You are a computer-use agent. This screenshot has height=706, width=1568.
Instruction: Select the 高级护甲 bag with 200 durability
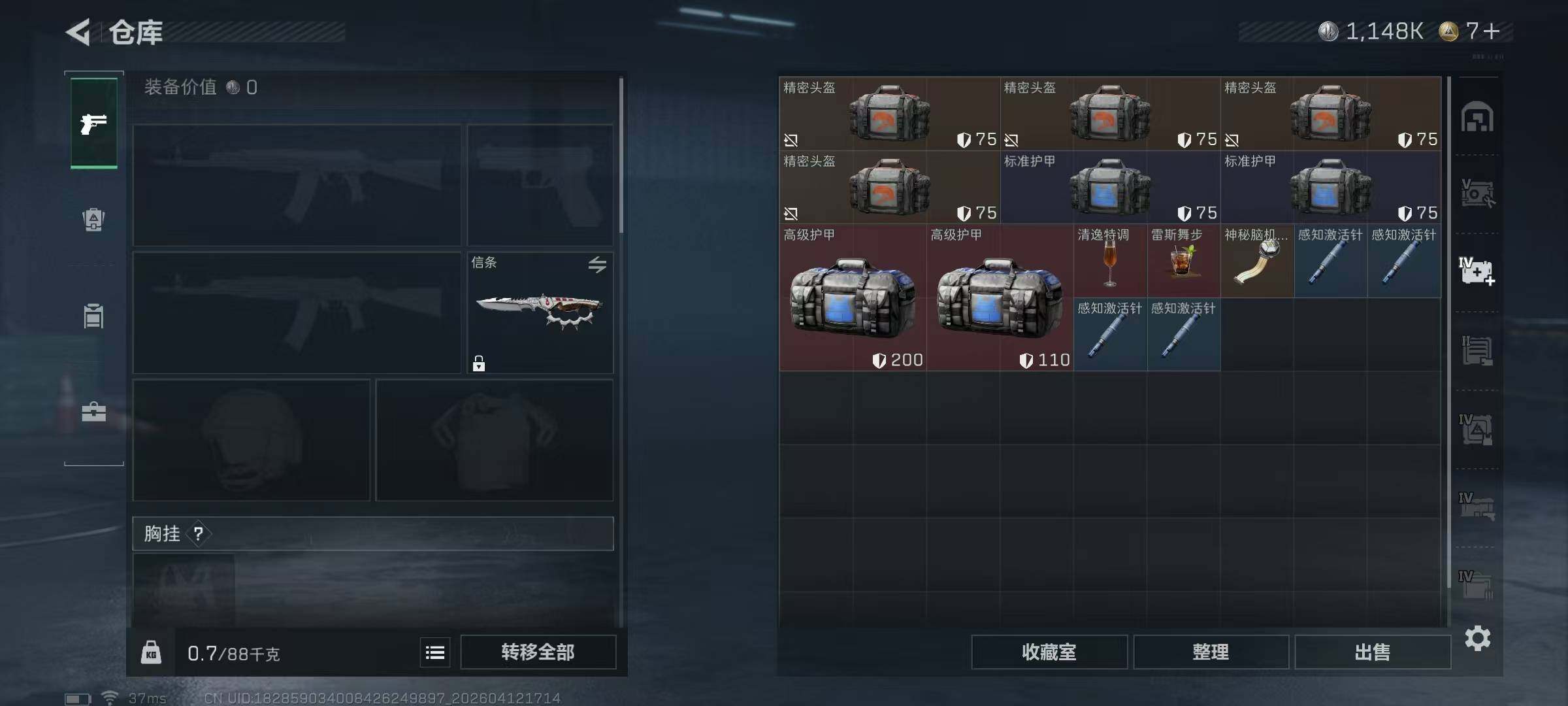tap(853, 298)
